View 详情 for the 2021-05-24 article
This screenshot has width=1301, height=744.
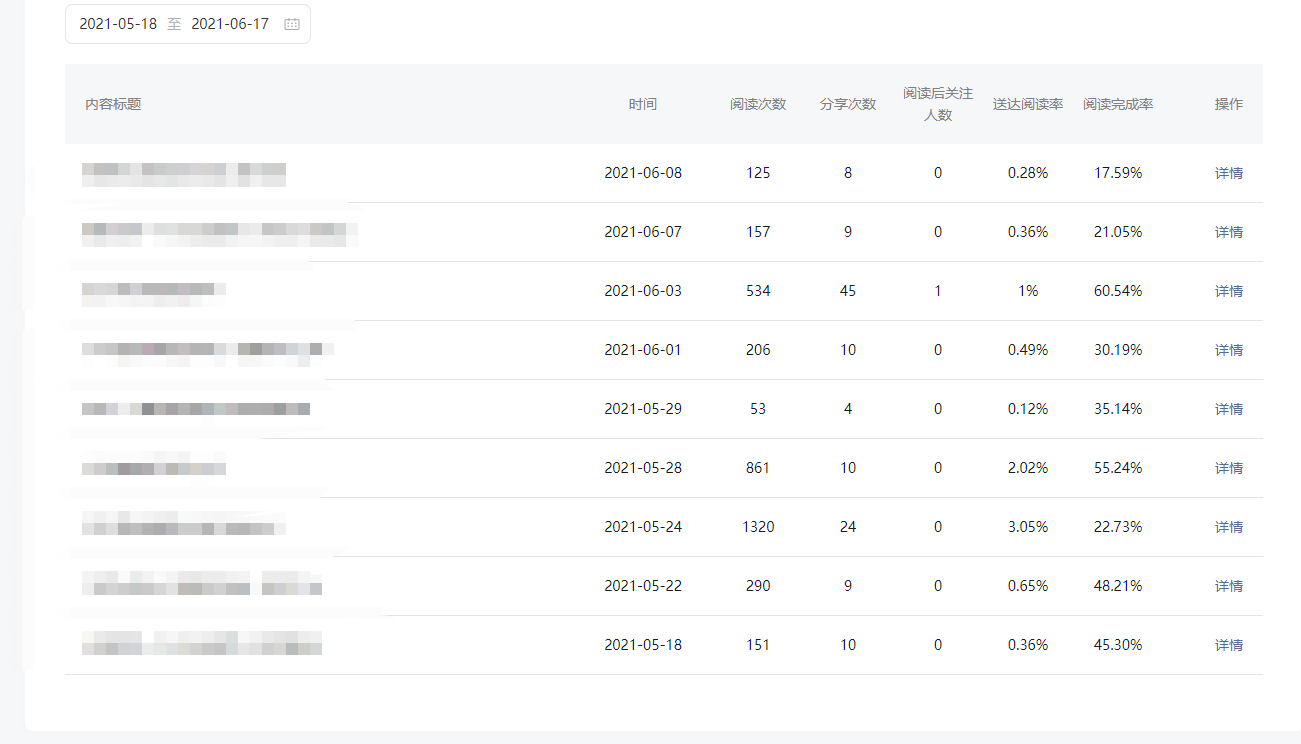pyautogui.click(x=1228, y=527)
